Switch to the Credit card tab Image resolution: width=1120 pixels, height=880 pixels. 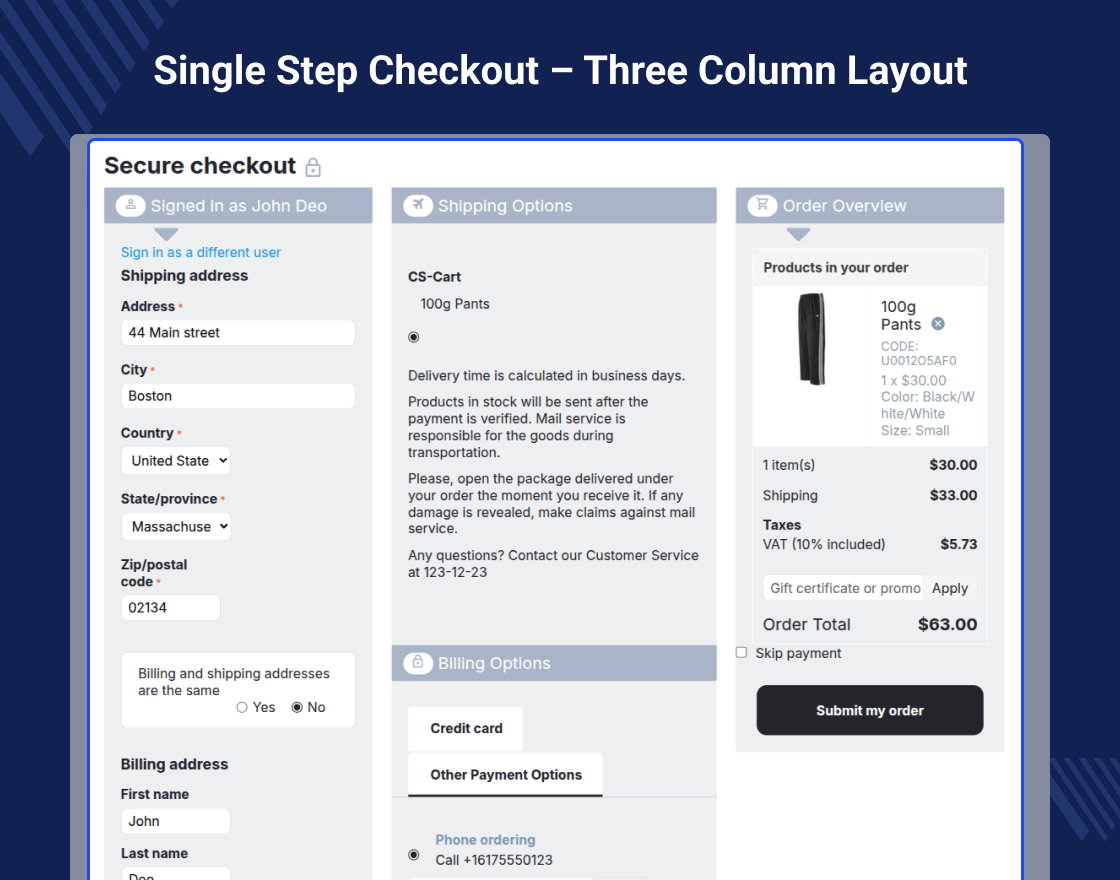click(466, 728)
